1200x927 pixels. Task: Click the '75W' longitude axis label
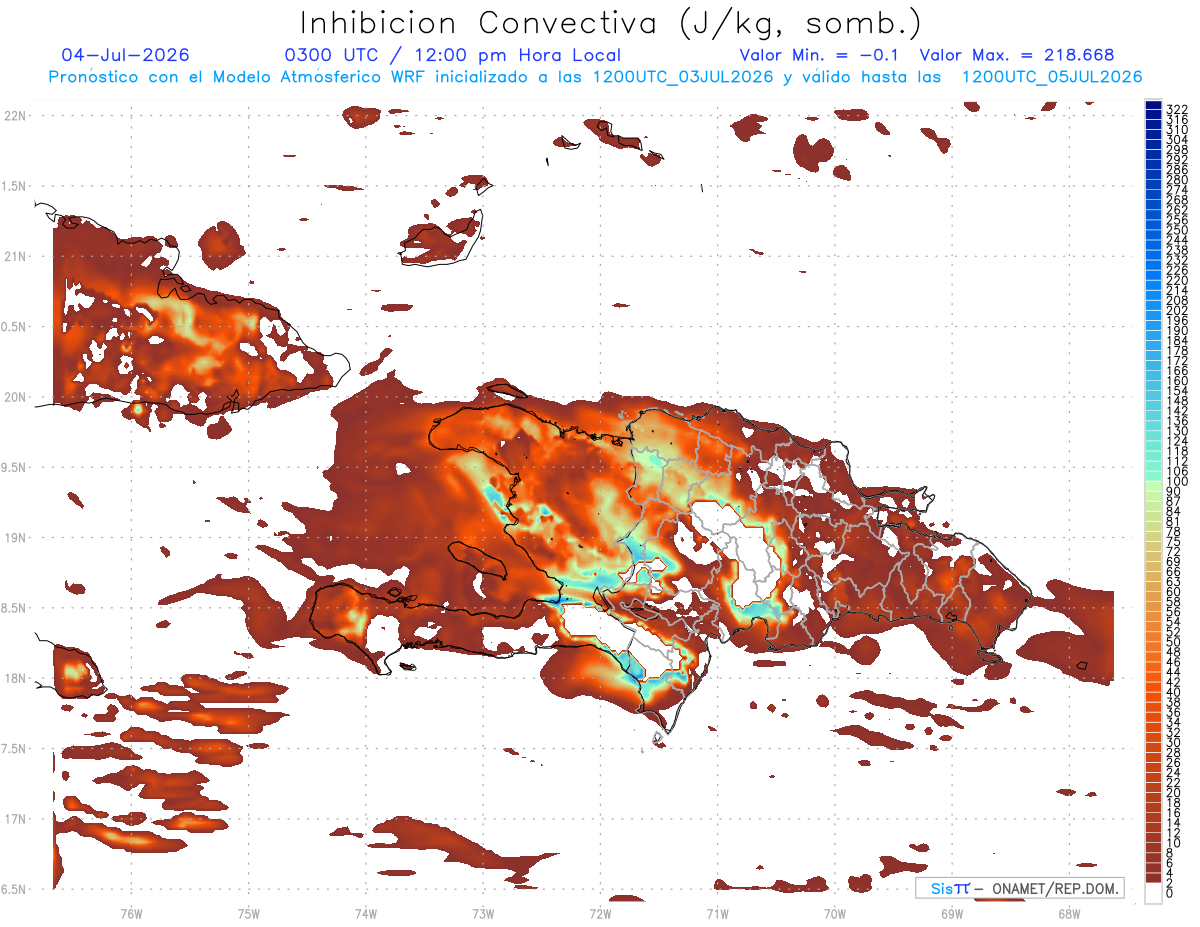(248, 914)
